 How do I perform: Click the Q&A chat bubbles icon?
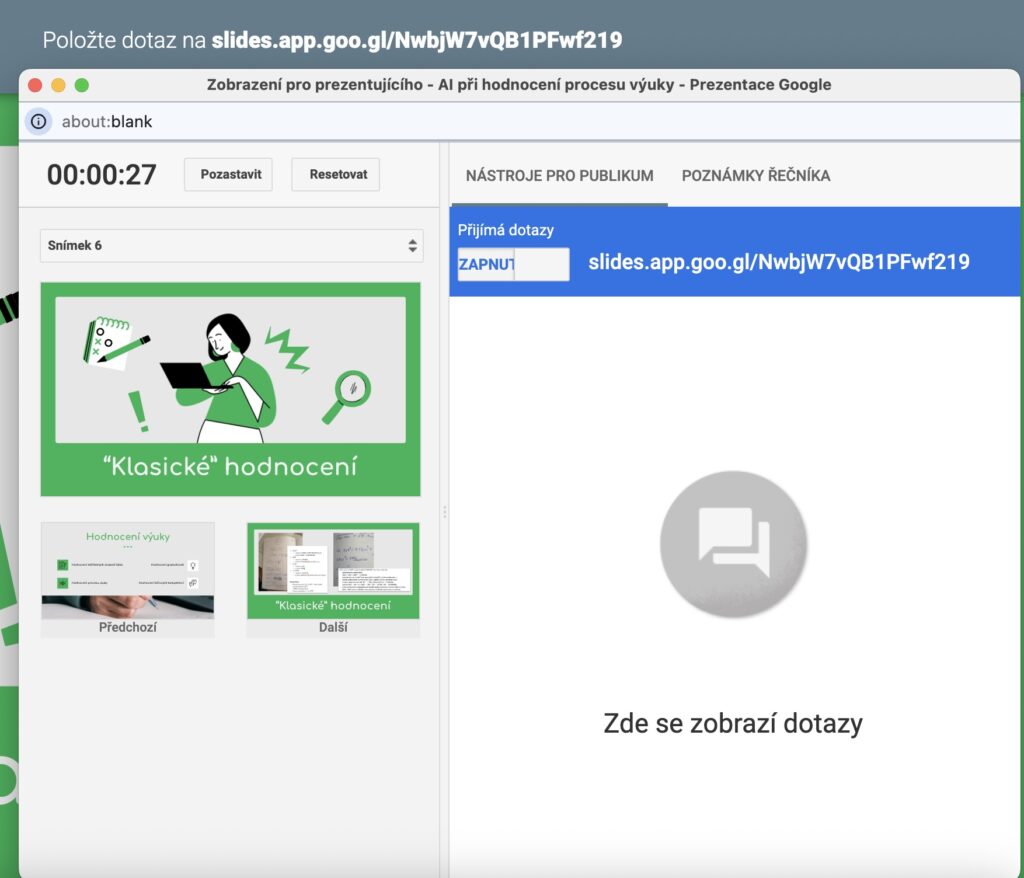(733, 543)
